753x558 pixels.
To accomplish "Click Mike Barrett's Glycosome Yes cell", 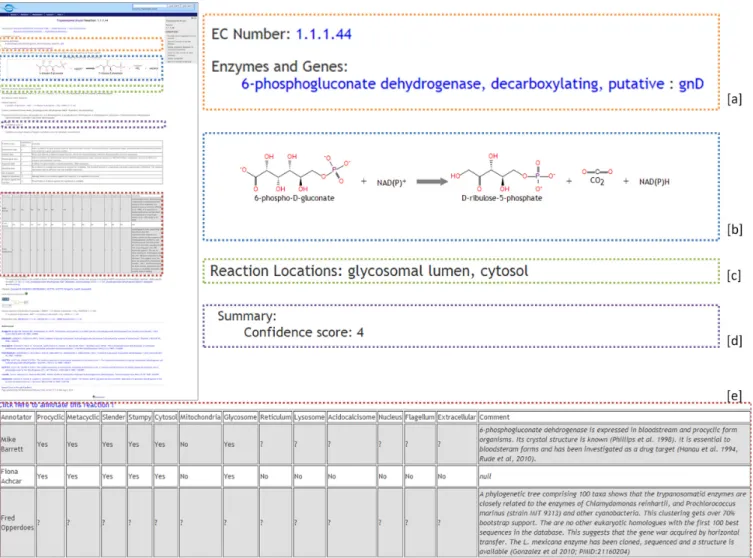I will (241, 444).
